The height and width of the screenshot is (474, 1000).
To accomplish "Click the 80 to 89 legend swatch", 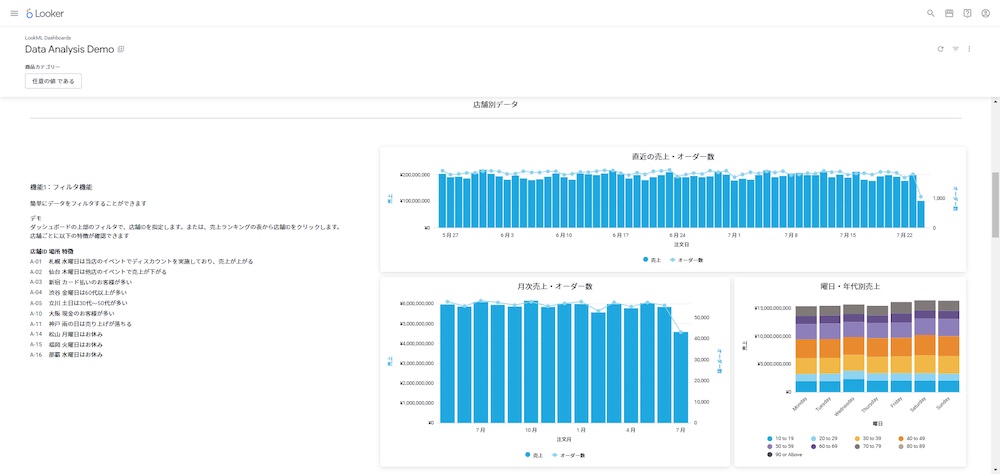I will point(901,447).
